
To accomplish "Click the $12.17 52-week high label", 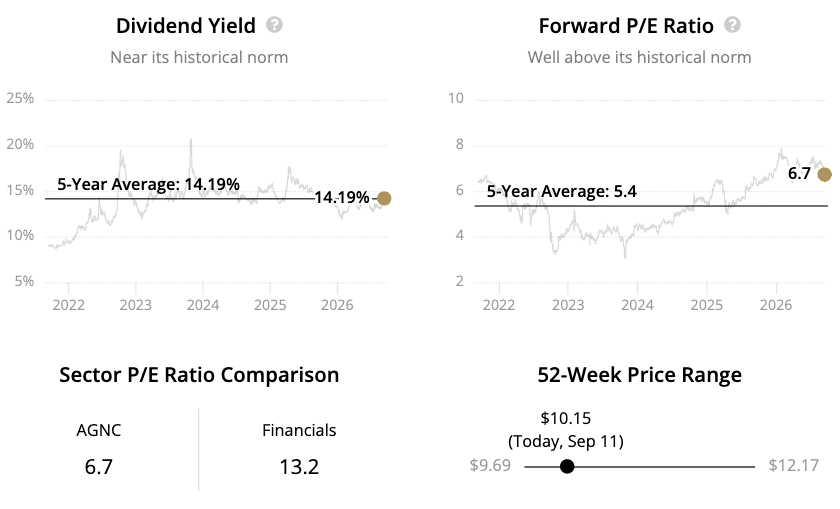I will click(x=793, y=465).
